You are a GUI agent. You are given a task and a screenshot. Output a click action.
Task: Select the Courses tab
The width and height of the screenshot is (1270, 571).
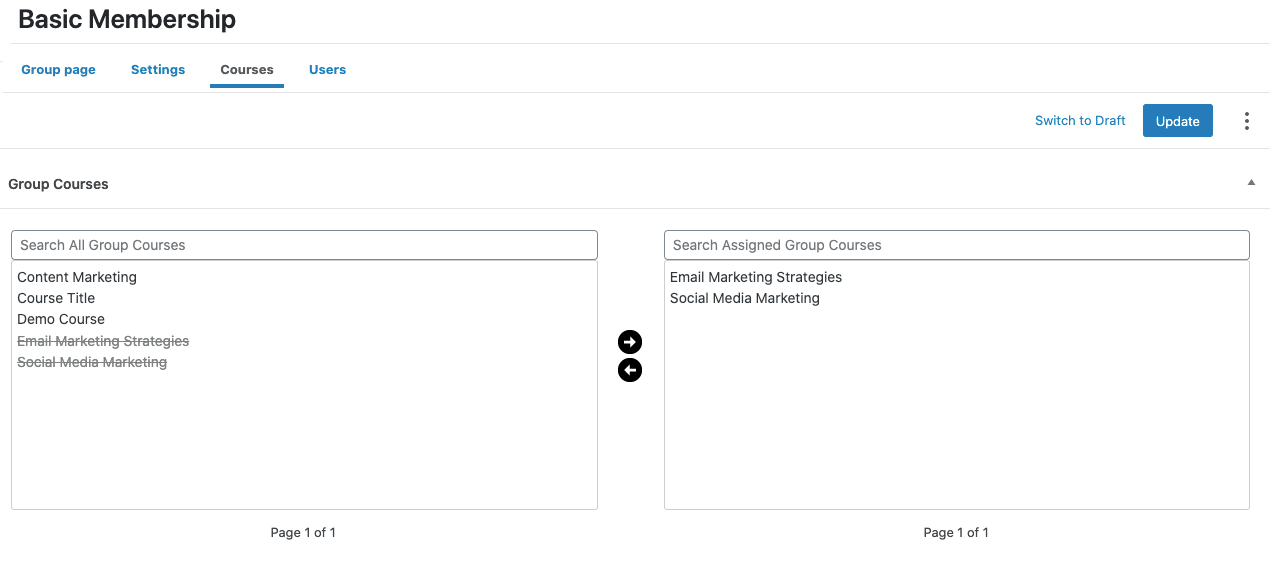tap(247, 70)
